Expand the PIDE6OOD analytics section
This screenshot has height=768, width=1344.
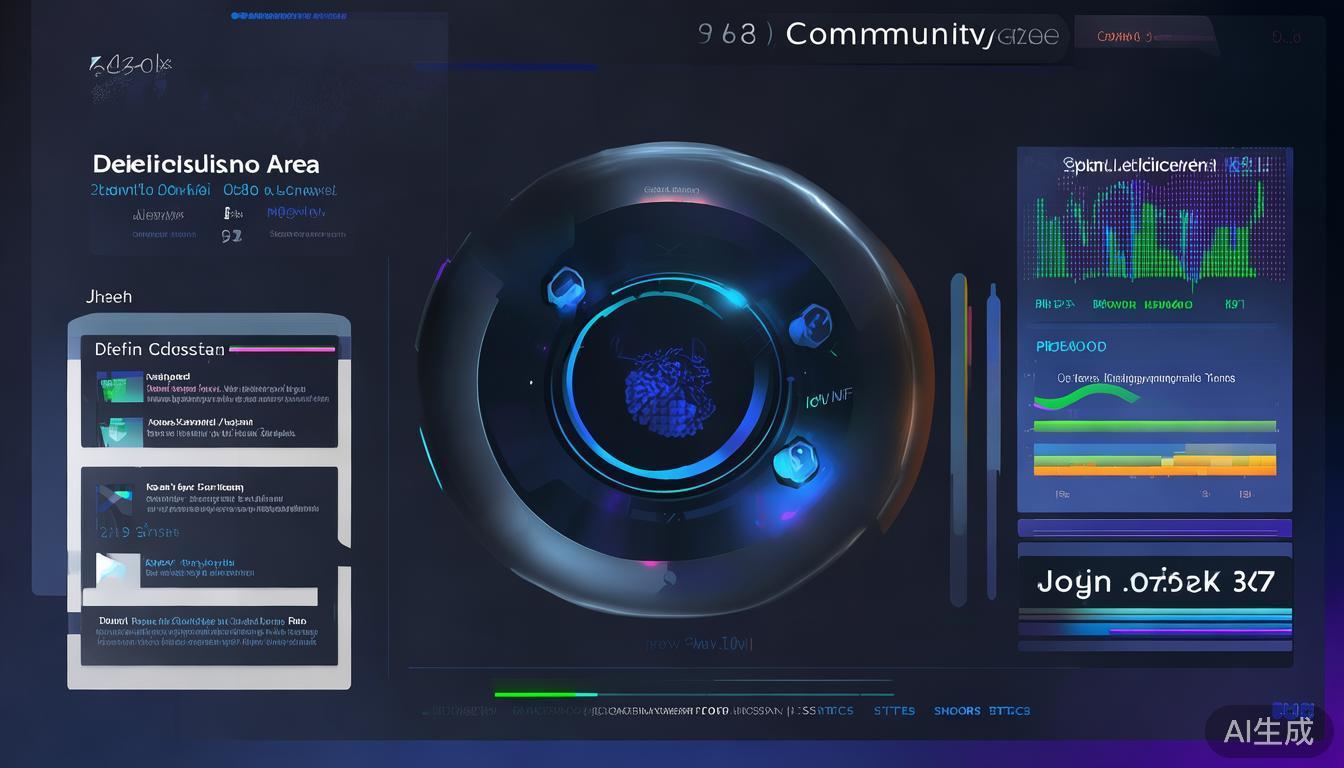click(1071, 346)
